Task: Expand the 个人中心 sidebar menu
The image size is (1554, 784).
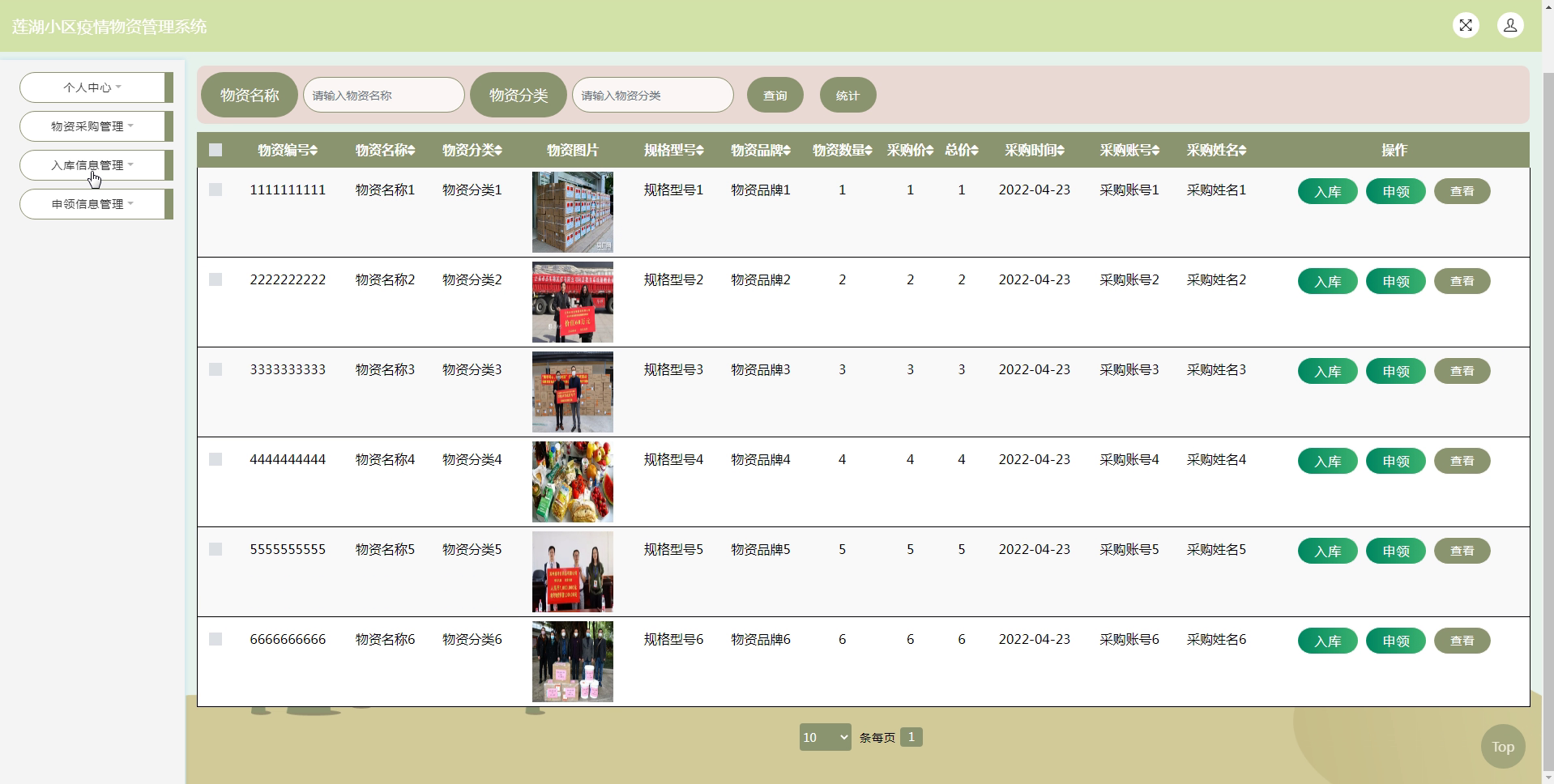Action: point(96,87)
